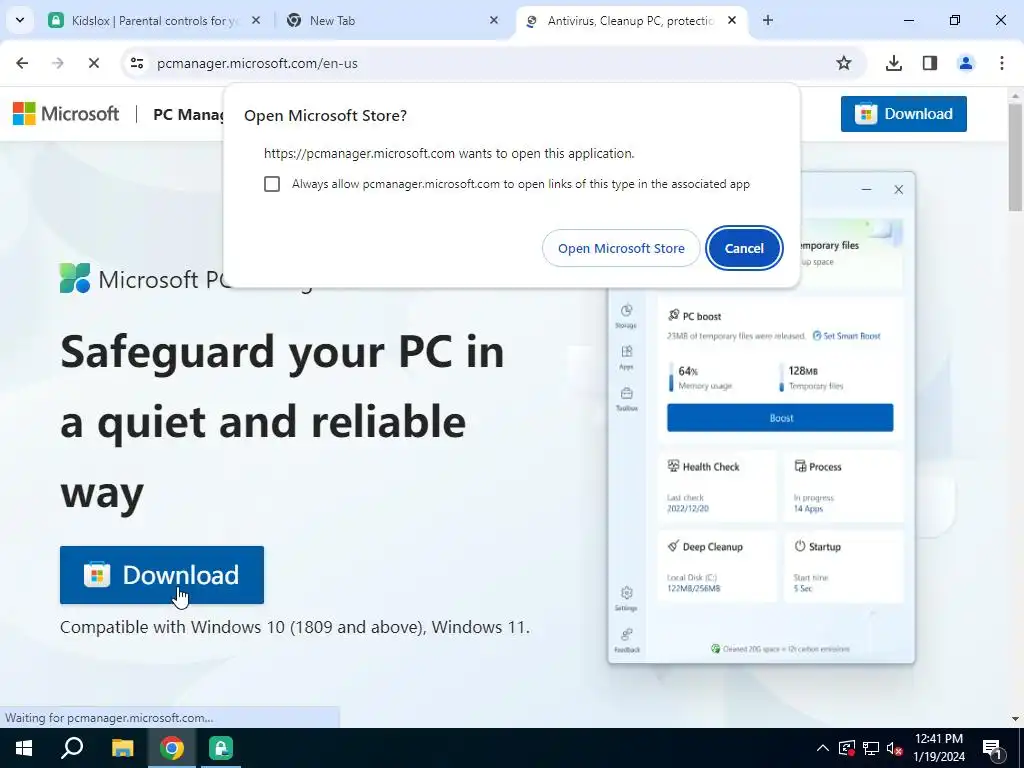This screenshot has height=768, width=1024.
Task: Close the Kidslox tab
Action: pyautogui.click(x=256, y=21)
